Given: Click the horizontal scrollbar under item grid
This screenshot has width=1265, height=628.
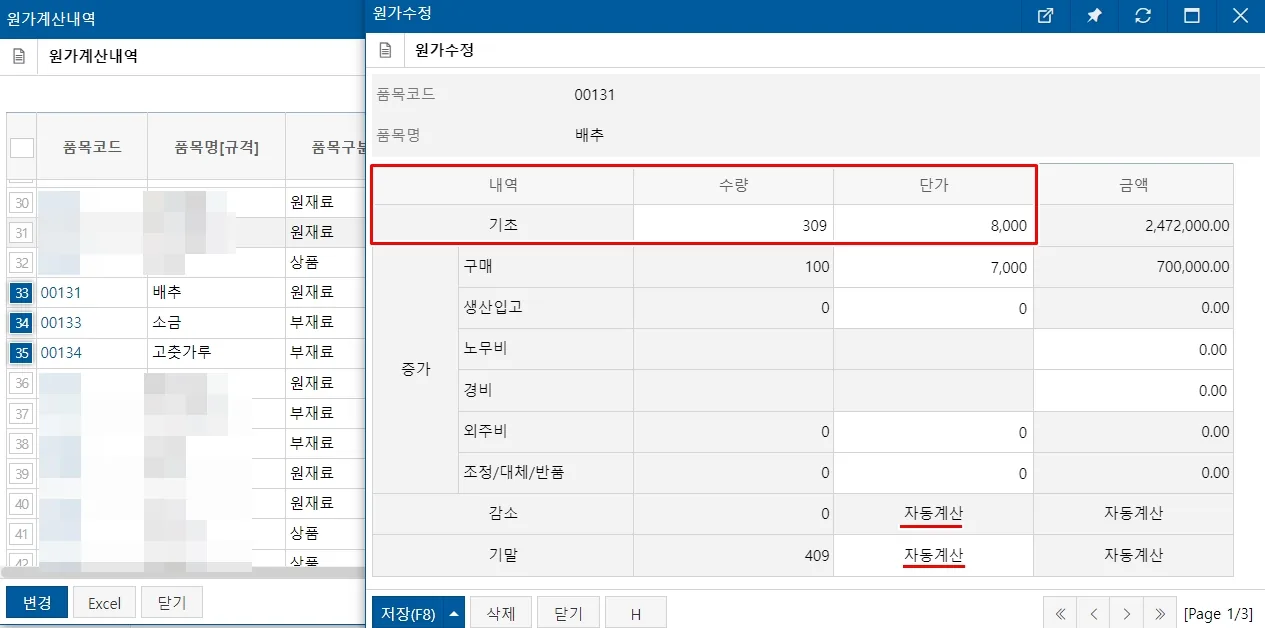Looking at the screenshot, I should coord(183,573).
